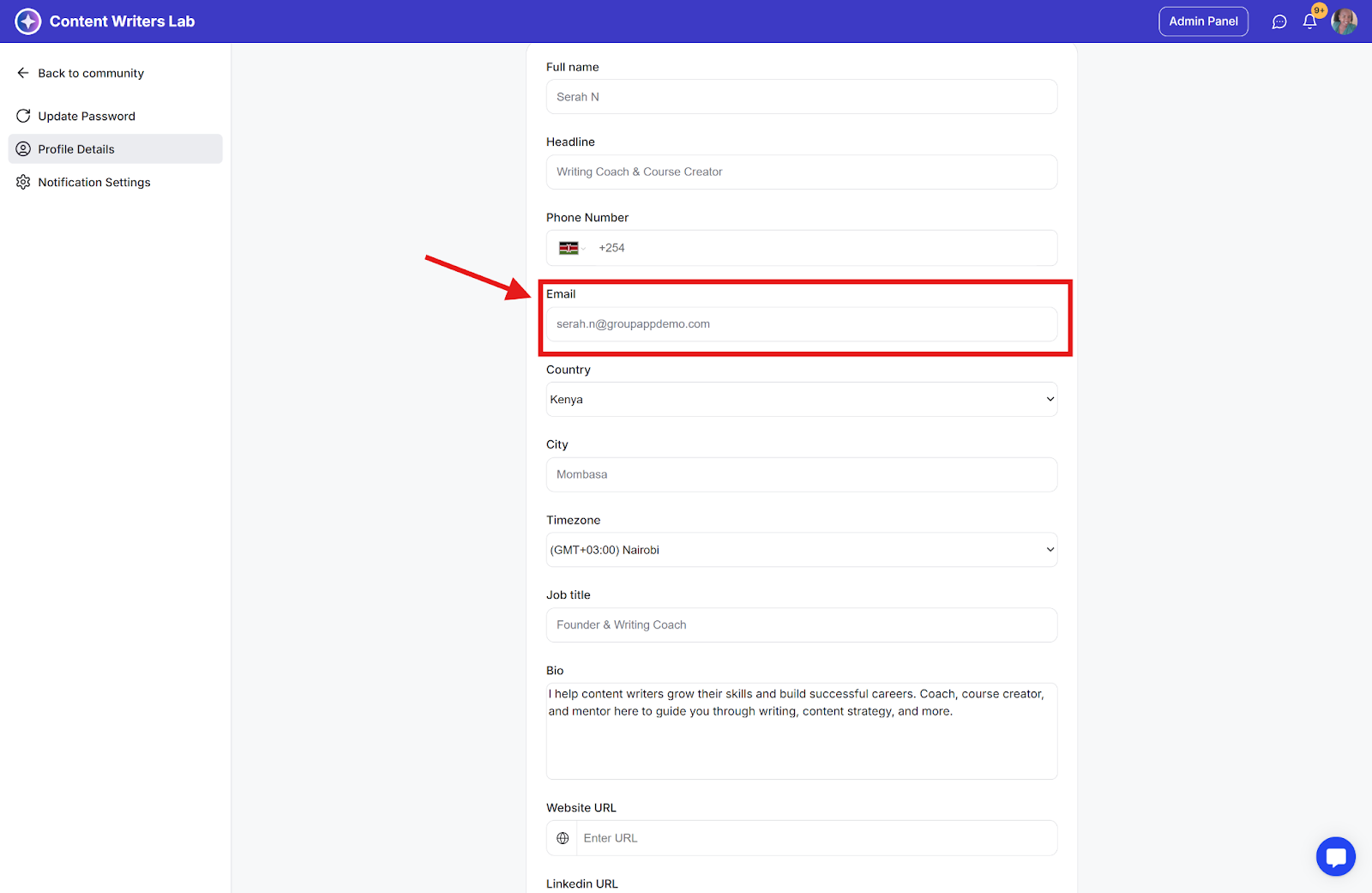Open the Admin Panel
1372x893 pixels.
[x=1203, y=21]
